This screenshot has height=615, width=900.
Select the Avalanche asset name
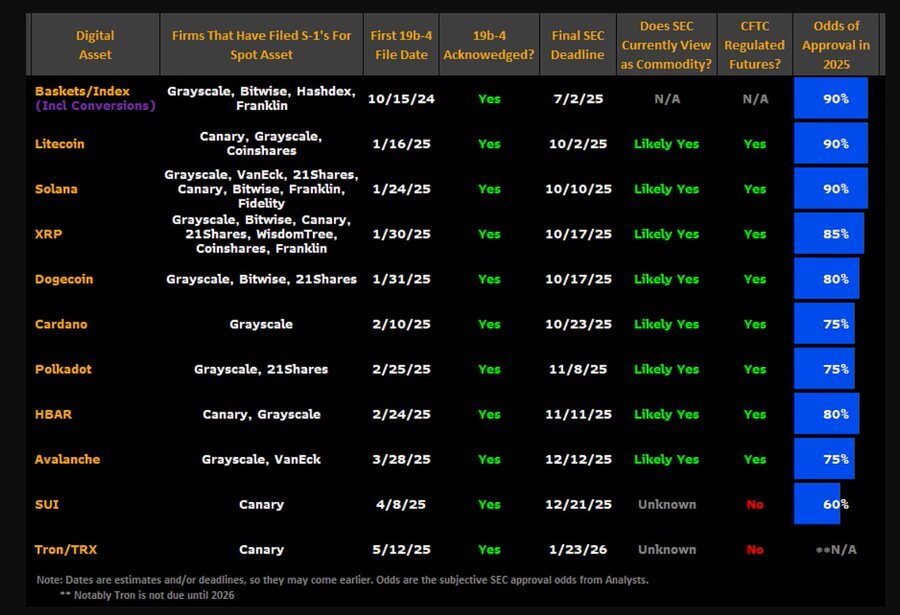67,459
